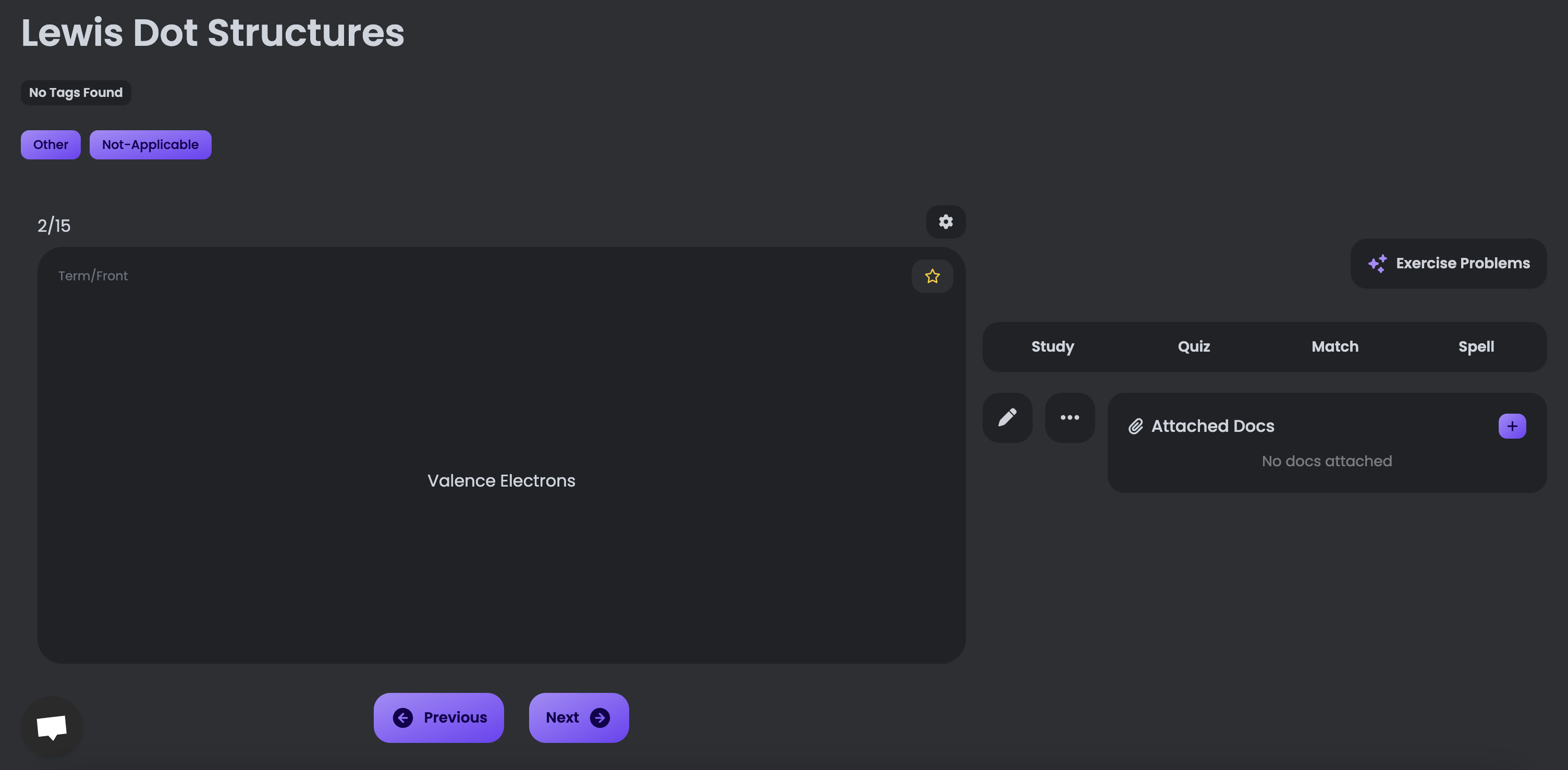The image size is (1568, 770).
Task: Switch to Study mode
Action: (1052, 346)
